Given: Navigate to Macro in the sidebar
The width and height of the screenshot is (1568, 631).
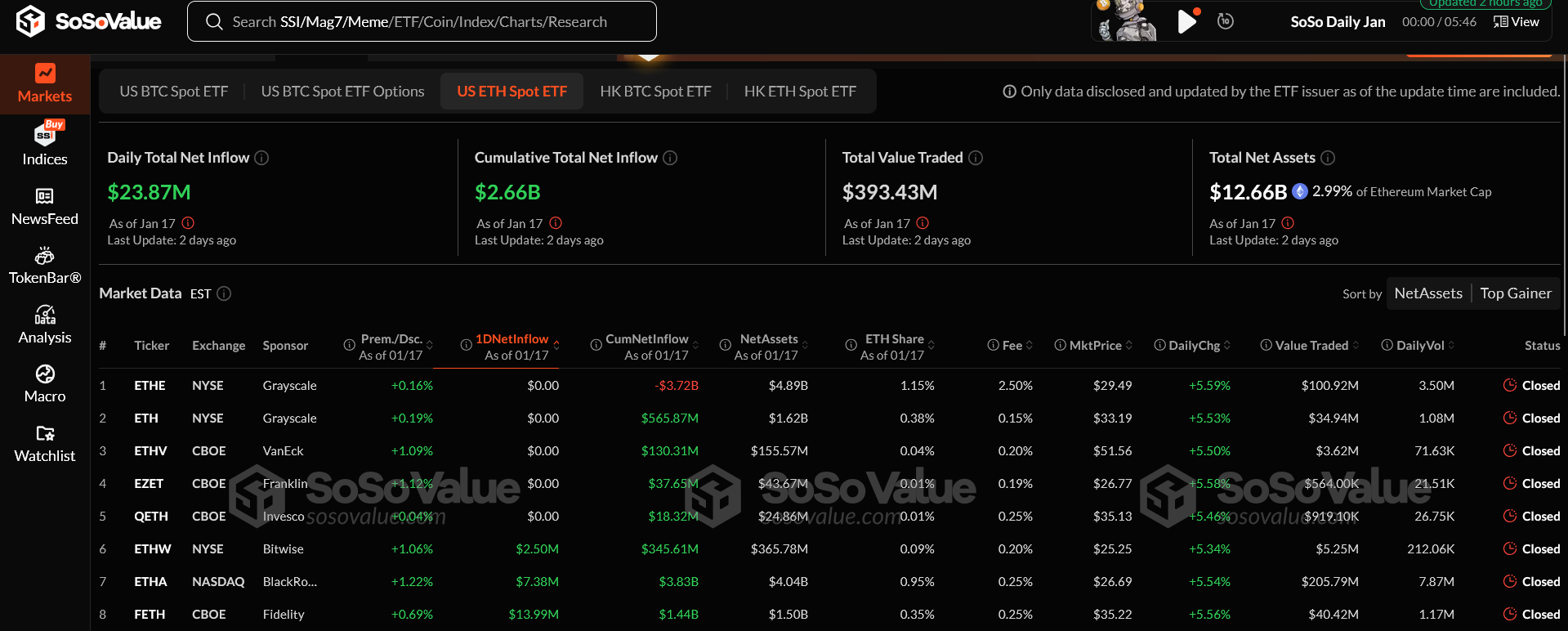Looking at the screenshot, I should click(x=45, y=384).
